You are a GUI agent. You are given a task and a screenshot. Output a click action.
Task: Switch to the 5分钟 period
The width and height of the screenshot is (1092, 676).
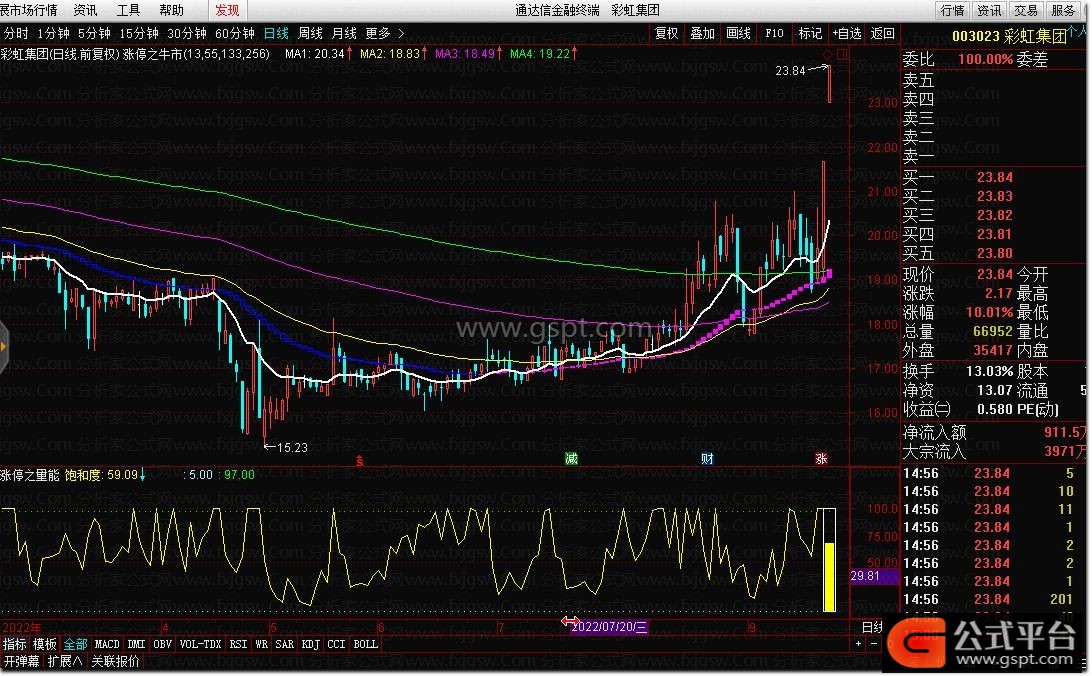point(94,33)
